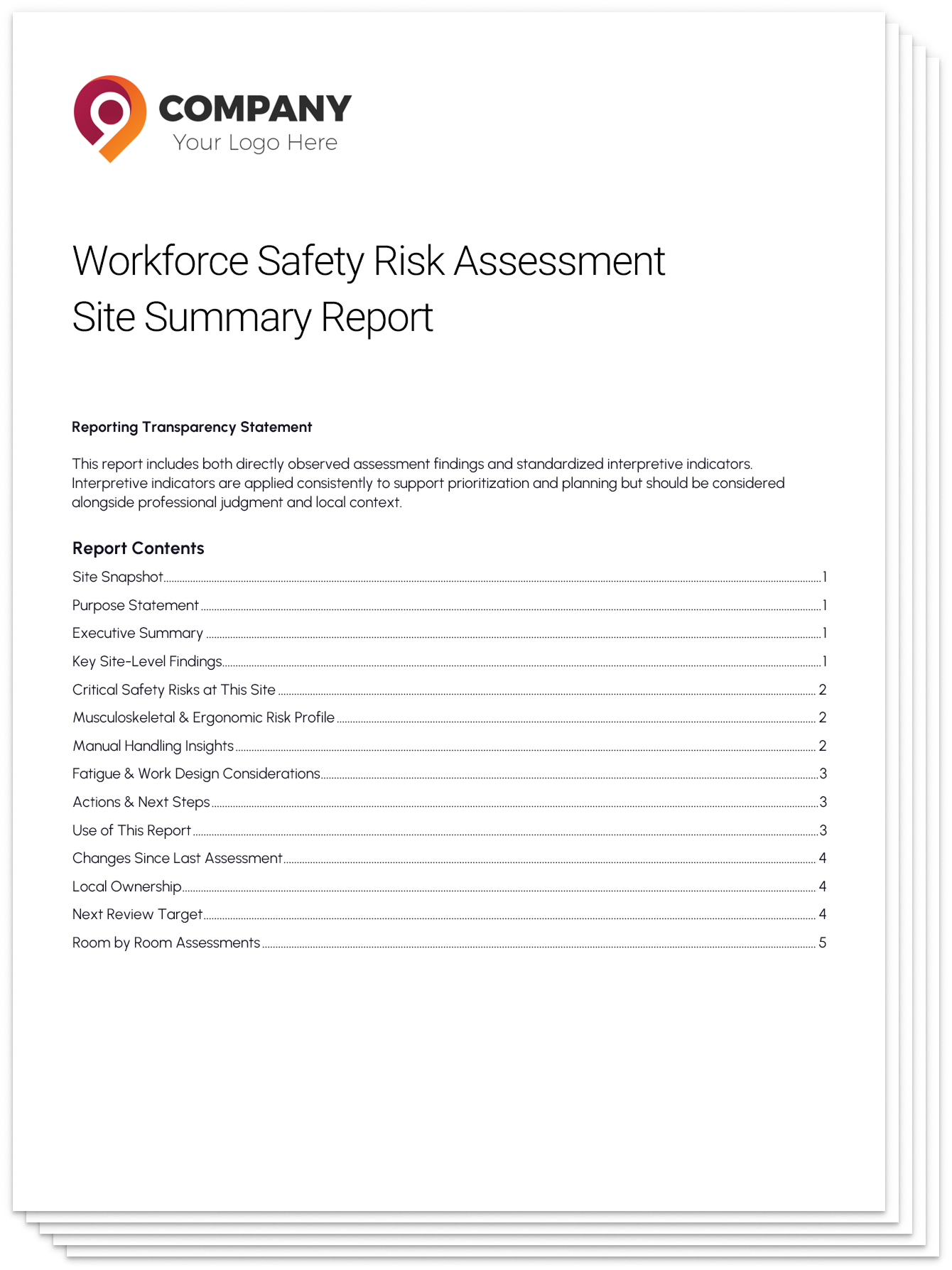Click the Report Contents heading
The height and width of the screenshot is (1270, 952).
click(138, 548)
